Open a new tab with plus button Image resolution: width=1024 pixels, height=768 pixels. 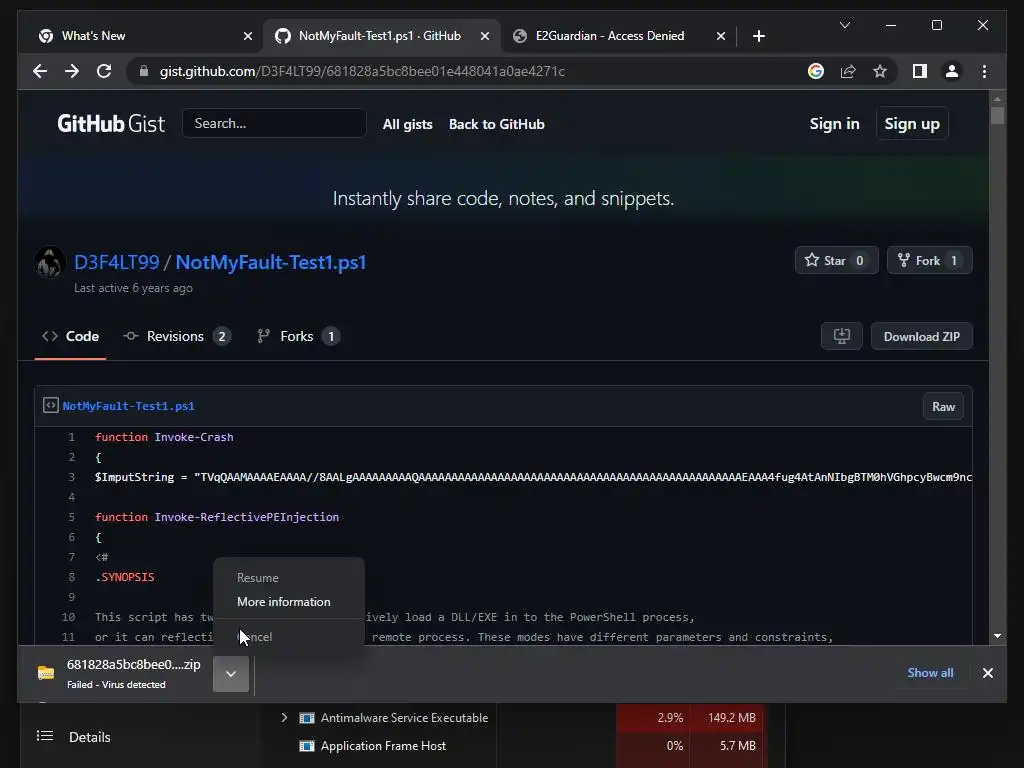point(758,36)
